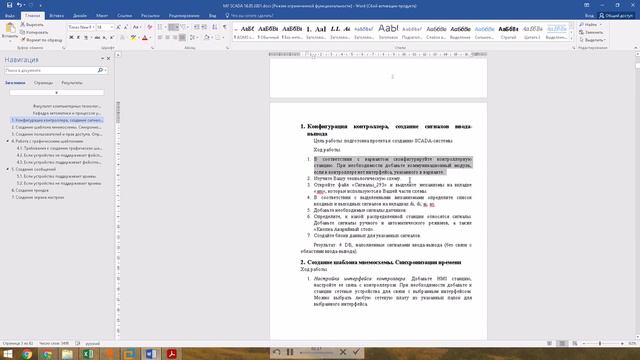Toggle show paragraph marks (¶)
Image resolution: width=640 pixels, height=360 pixels.
225,27
